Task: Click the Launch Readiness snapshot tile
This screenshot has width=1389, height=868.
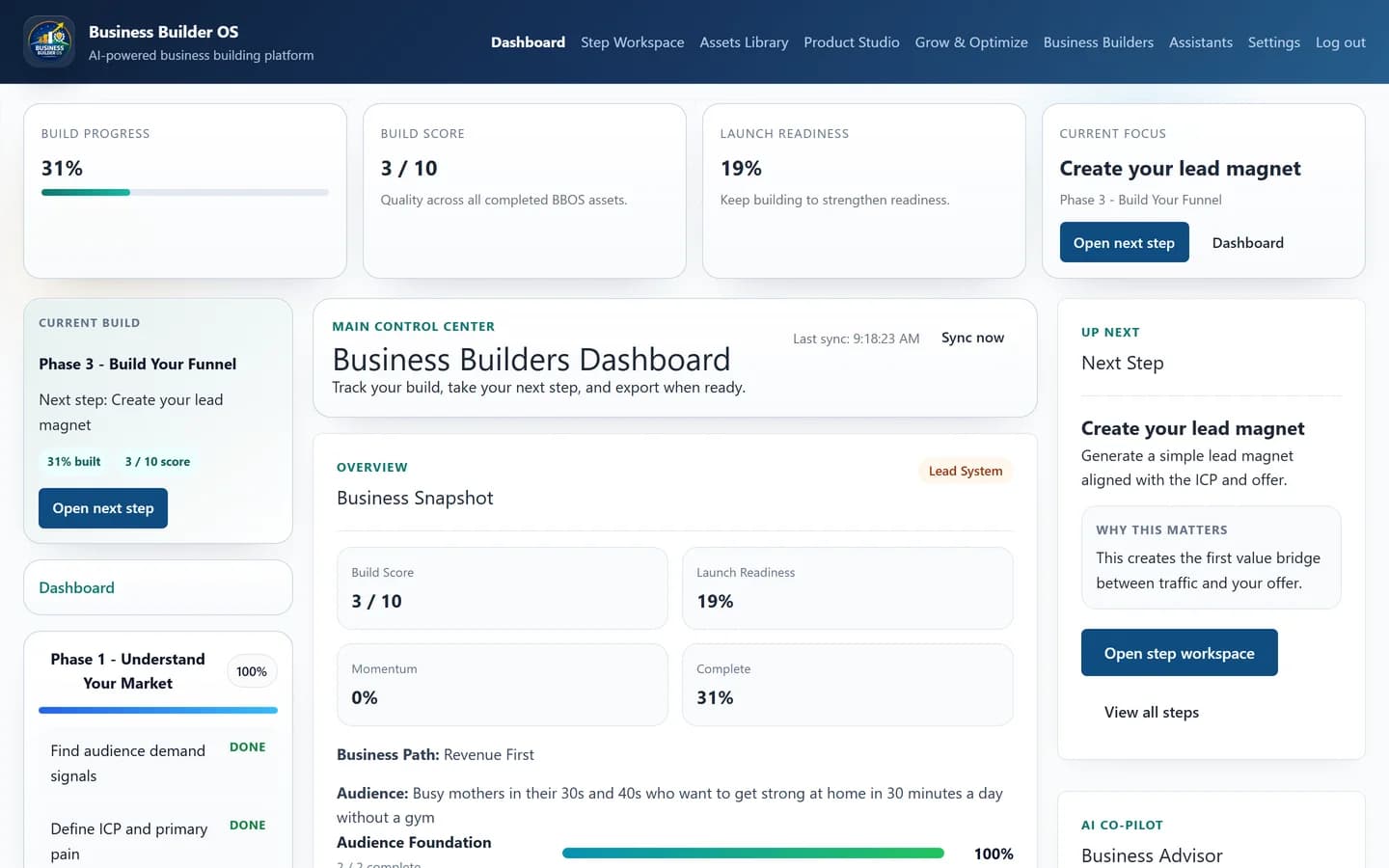Action: pyautogui.click(x=847, y=588)
